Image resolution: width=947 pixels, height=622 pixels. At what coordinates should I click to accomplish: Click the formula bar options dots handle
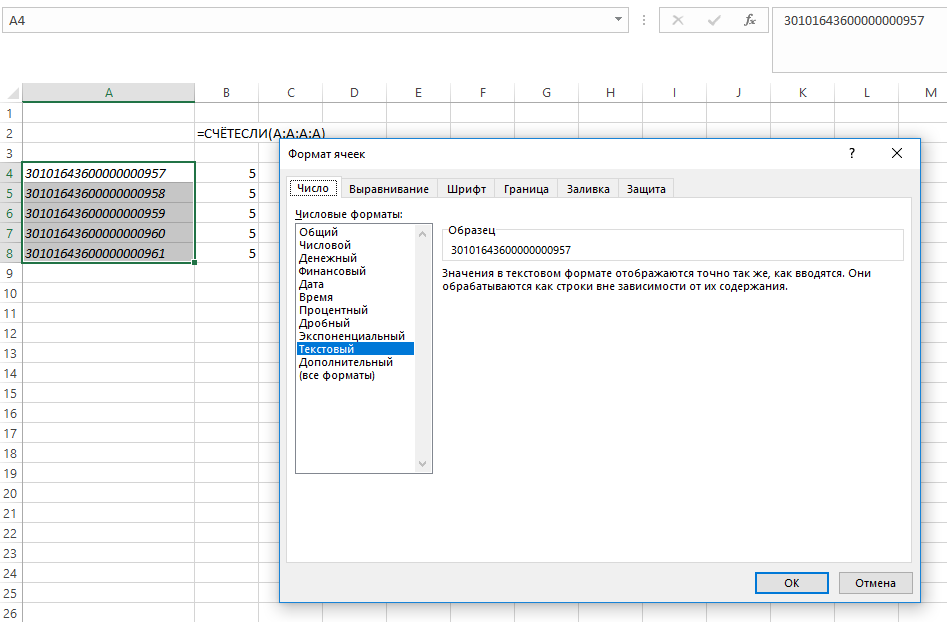click(x=644, y=21)
